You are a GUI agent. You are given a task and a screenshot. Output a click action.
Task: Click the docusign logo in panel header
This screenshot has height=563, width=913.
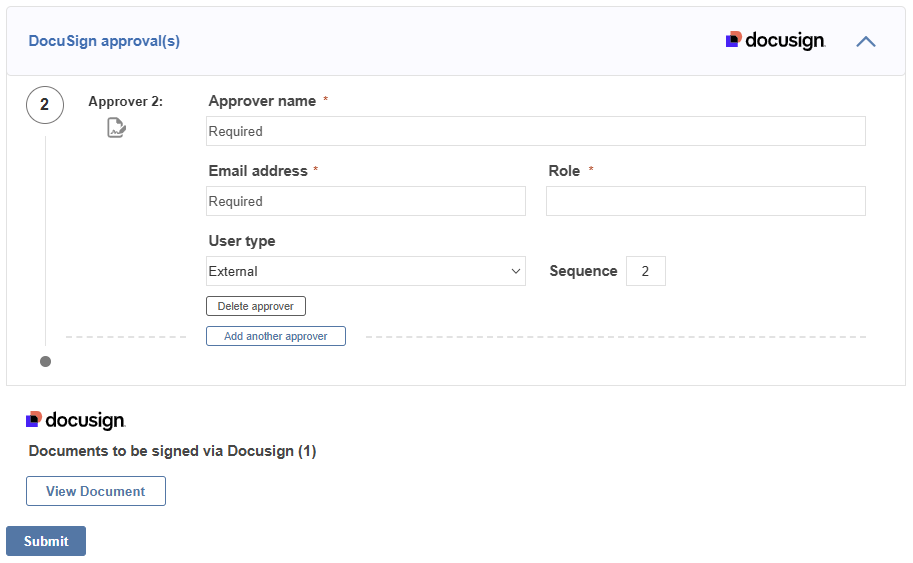tap(775, 40)
